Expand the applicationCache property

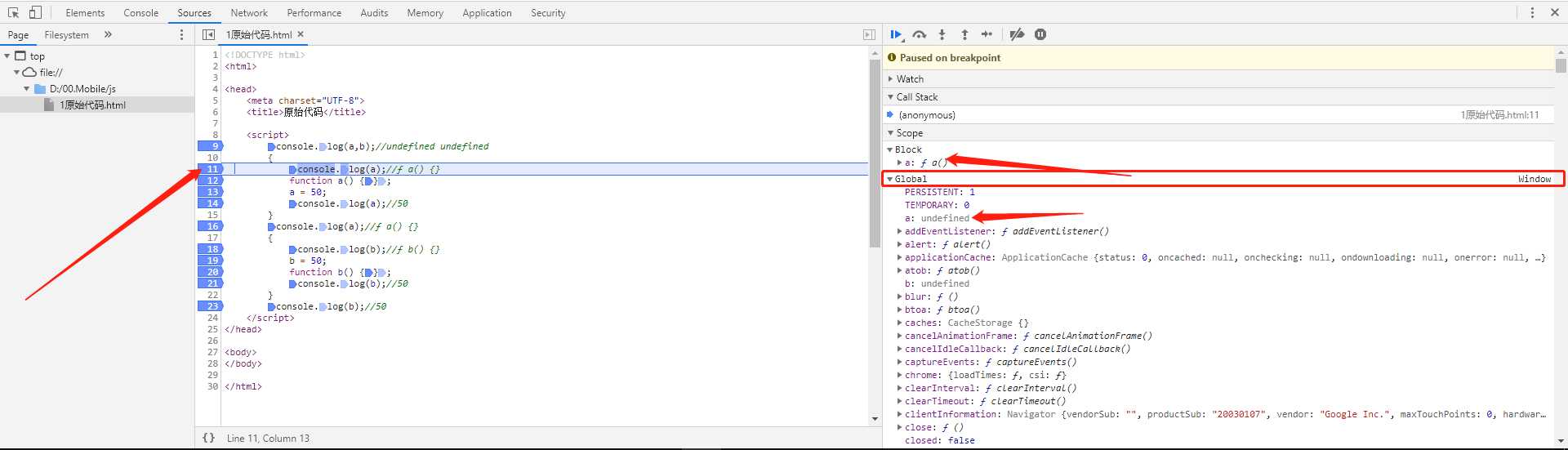(x=900, y=257)
